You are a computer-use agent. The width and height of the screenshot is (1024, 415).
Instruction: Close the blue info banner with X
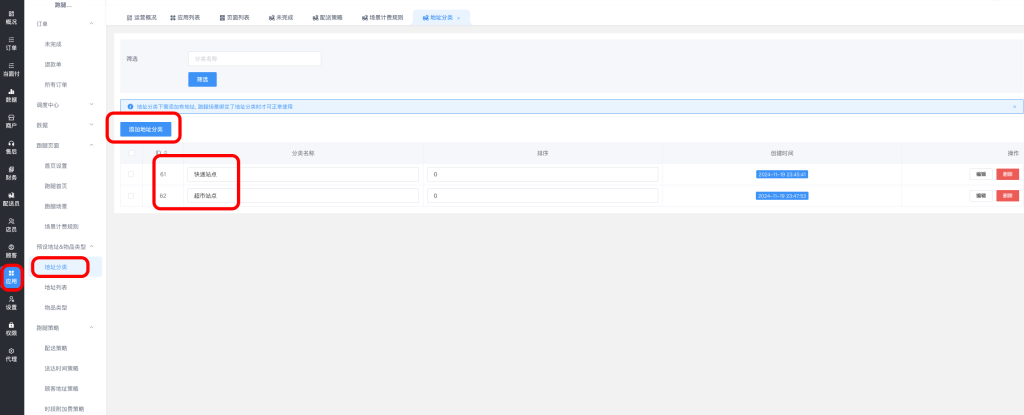tap(1014, 106)
